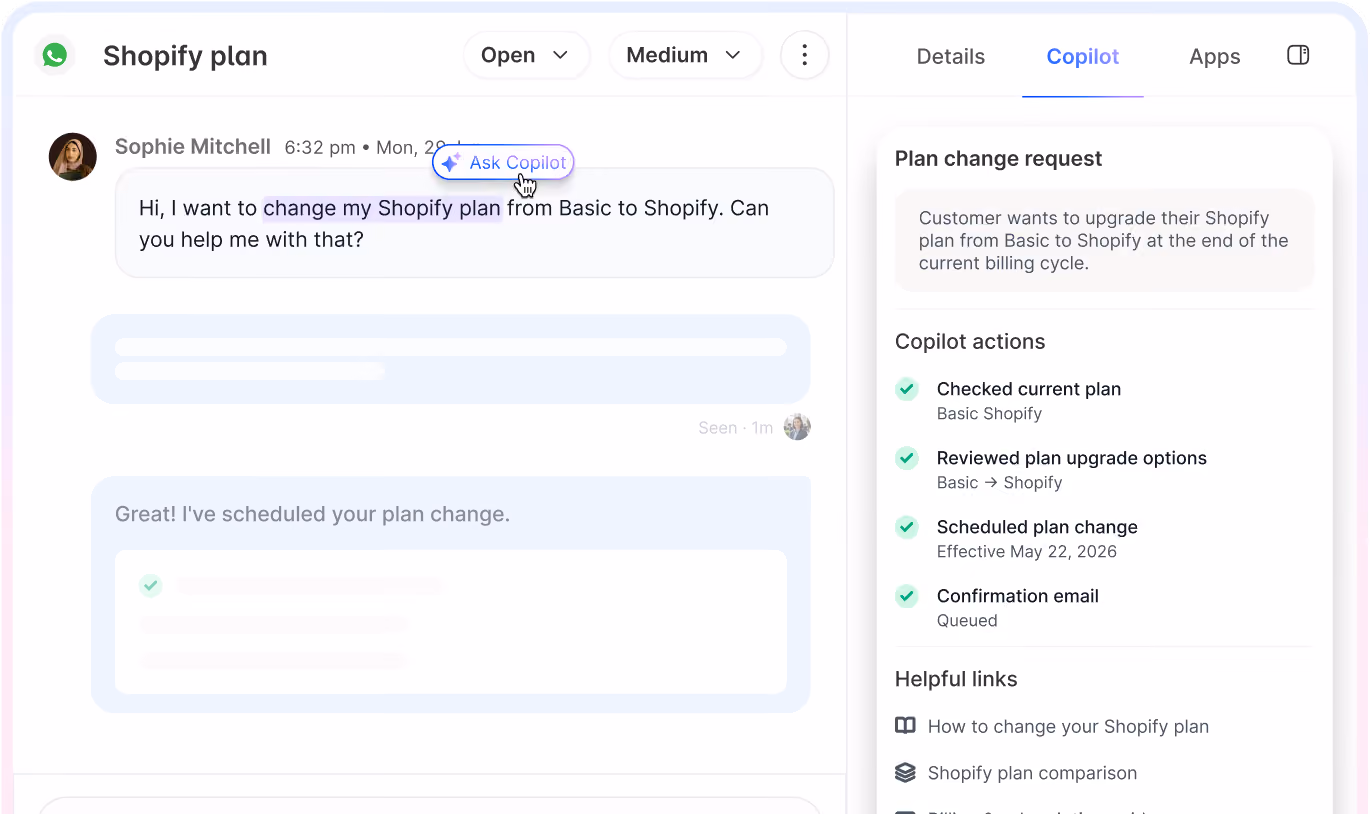Click the Ask Copilot button
Image resolution: width=1370 pixels, height=814 pixels.
pos(503,162)
